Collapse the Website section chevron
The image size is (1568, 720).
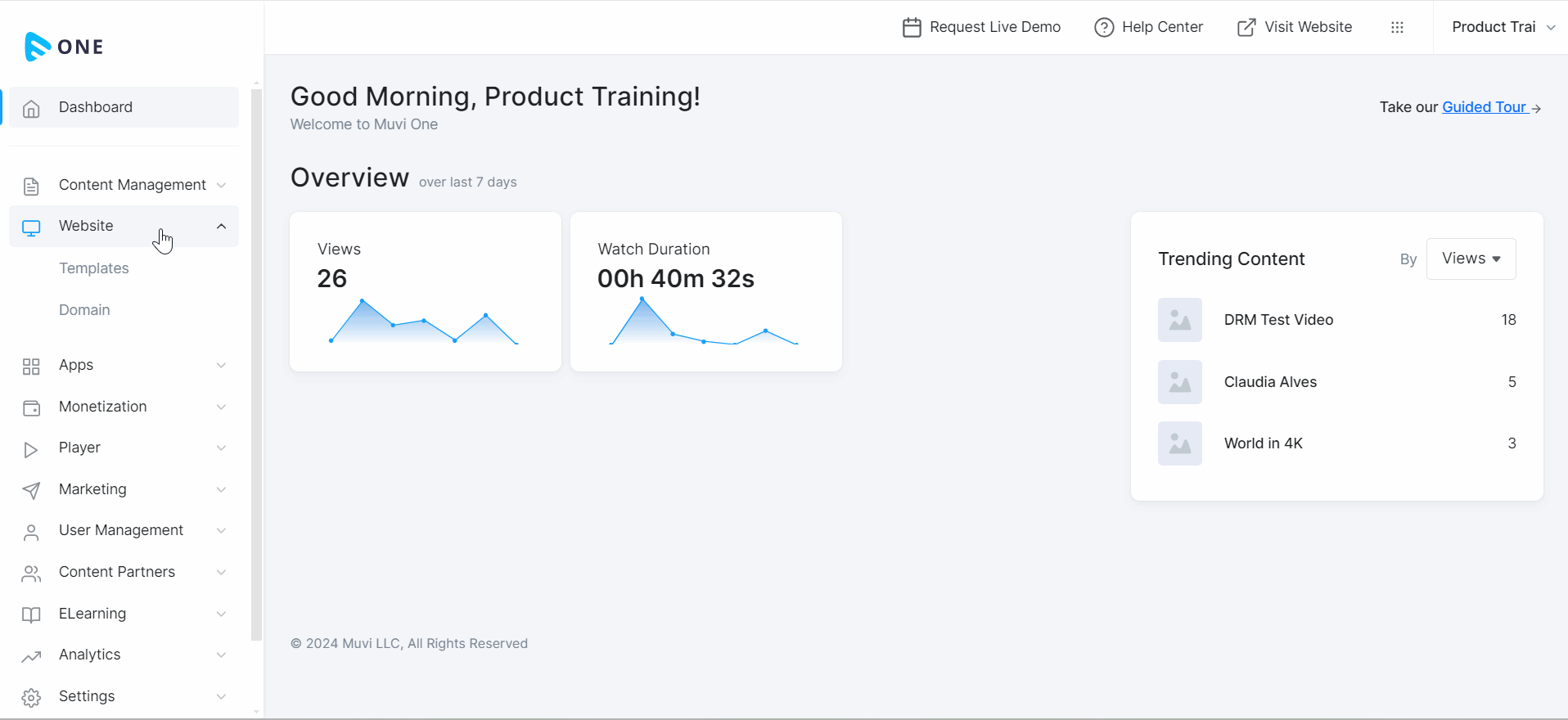pos(221,227)
